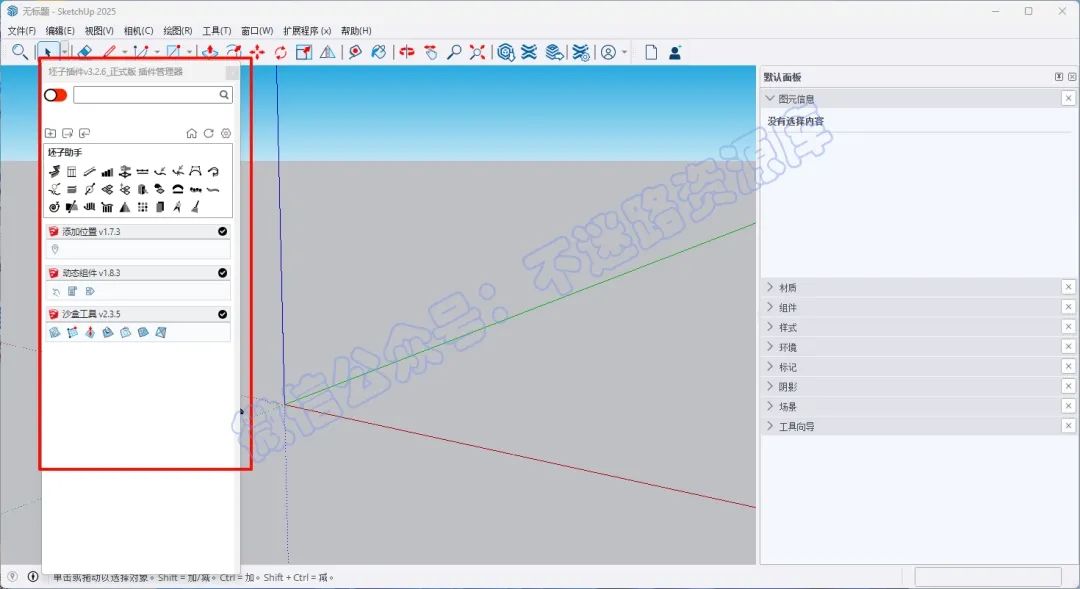The height and width of the screenshot is (589, 1080).
Task: Choose the Zoom magnifier in the camera tools
Action: point(454,52)
